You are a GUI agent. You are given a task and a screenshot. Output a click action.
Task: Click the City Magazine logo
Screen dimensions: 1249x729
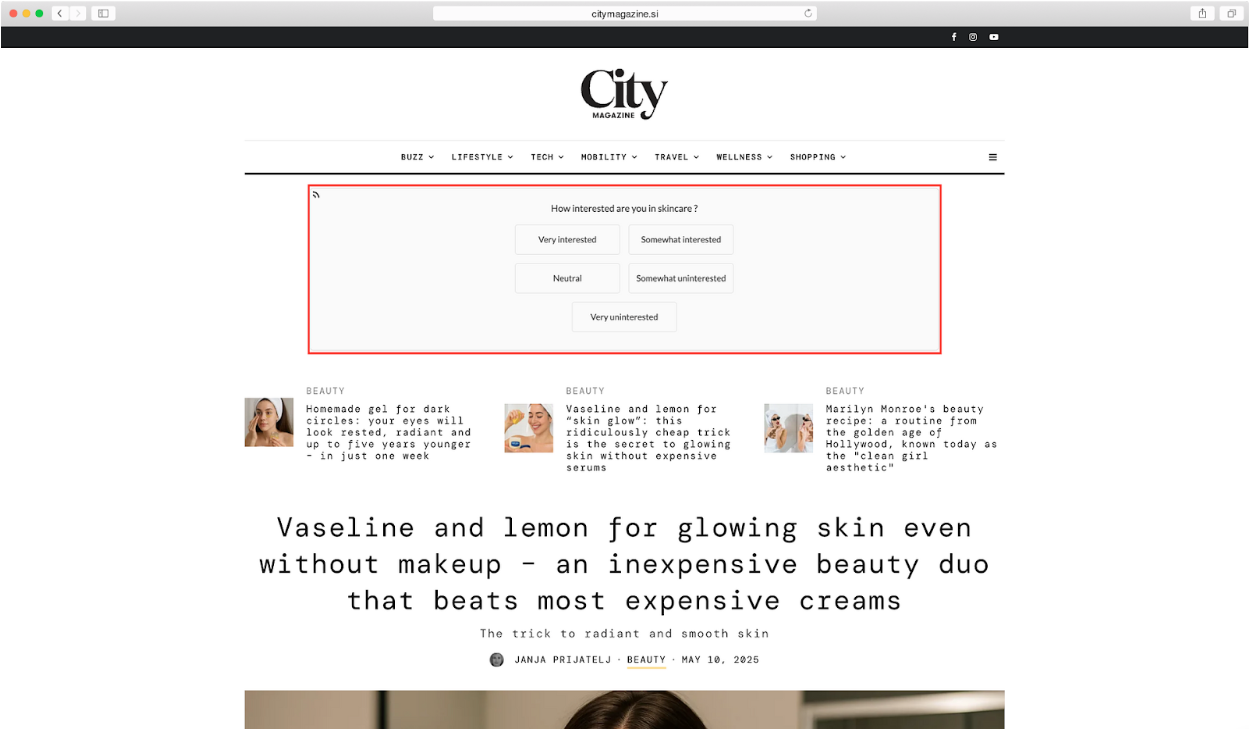pyautogui.click(x=624, y=95)
